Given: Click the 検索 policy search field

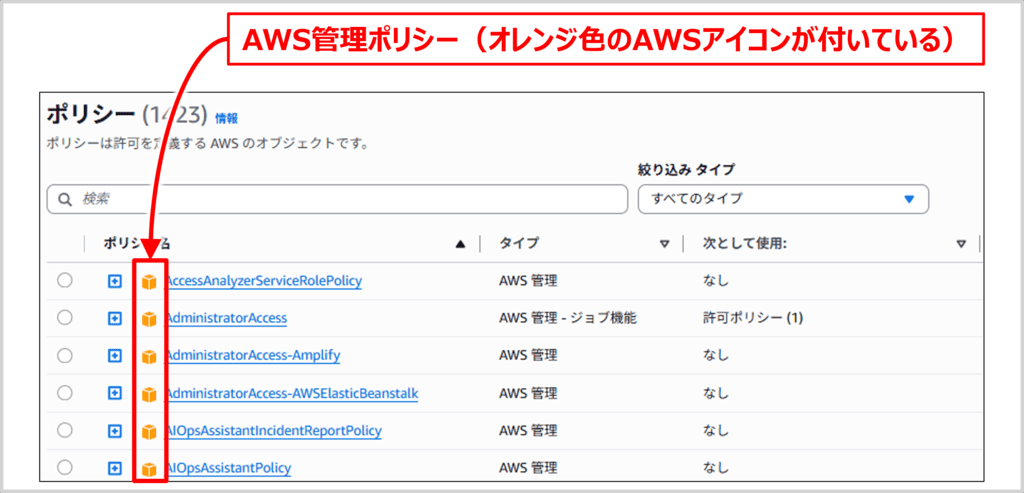Looking at the screenshot, I should coord(337,199).
